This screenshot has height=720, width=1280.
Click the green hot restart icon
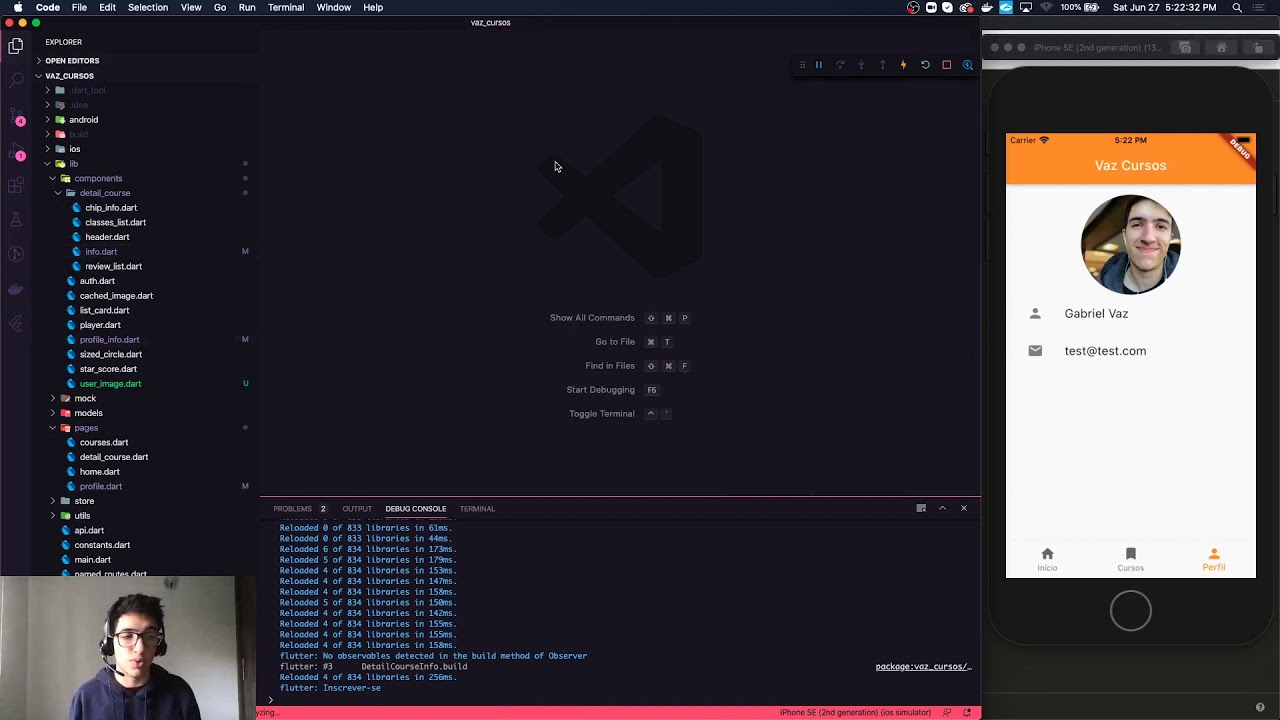(925, 65)
